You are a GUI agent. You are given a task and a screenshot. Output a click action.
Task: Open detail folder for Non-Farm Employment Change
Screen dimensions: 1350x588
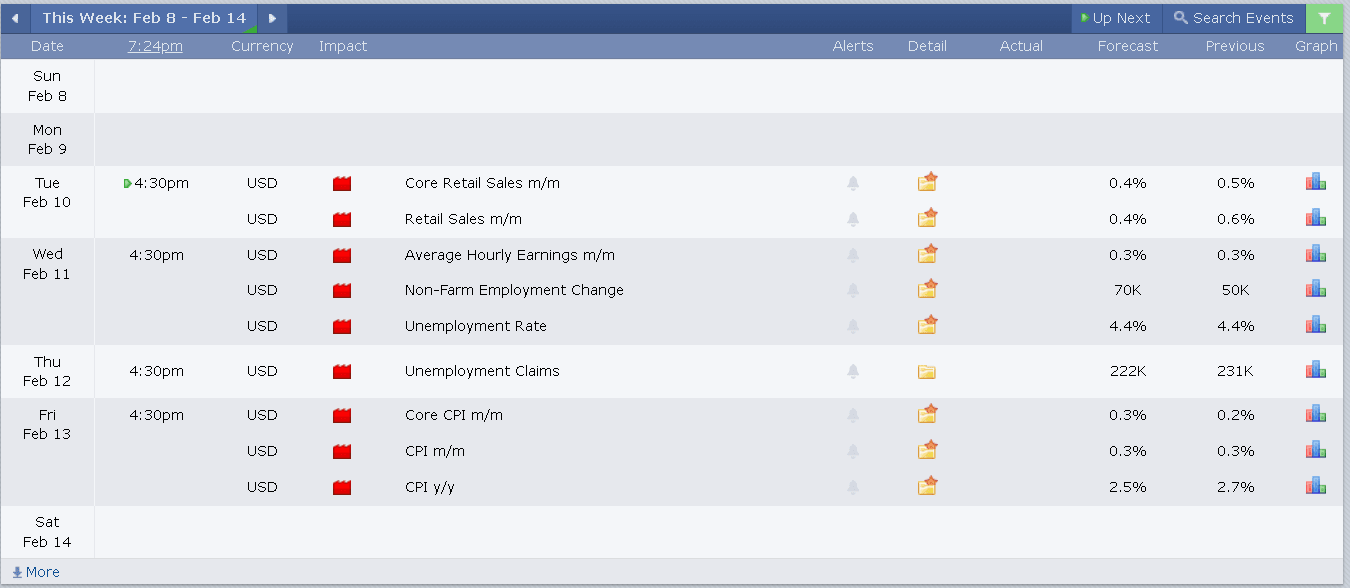[x=927, y=290]
